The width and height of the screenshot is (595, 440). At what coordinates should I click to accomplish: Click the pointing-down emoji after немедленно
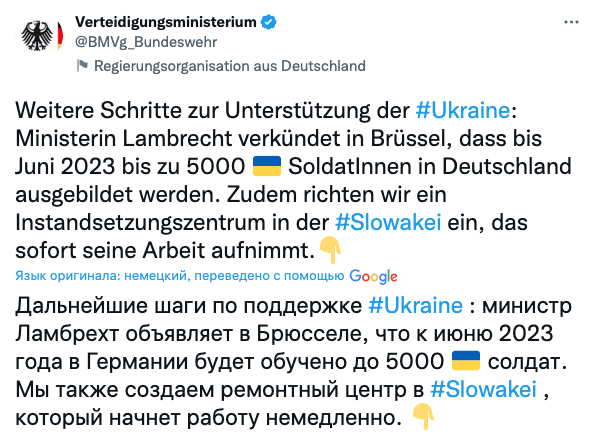click(x=423, y=416)
